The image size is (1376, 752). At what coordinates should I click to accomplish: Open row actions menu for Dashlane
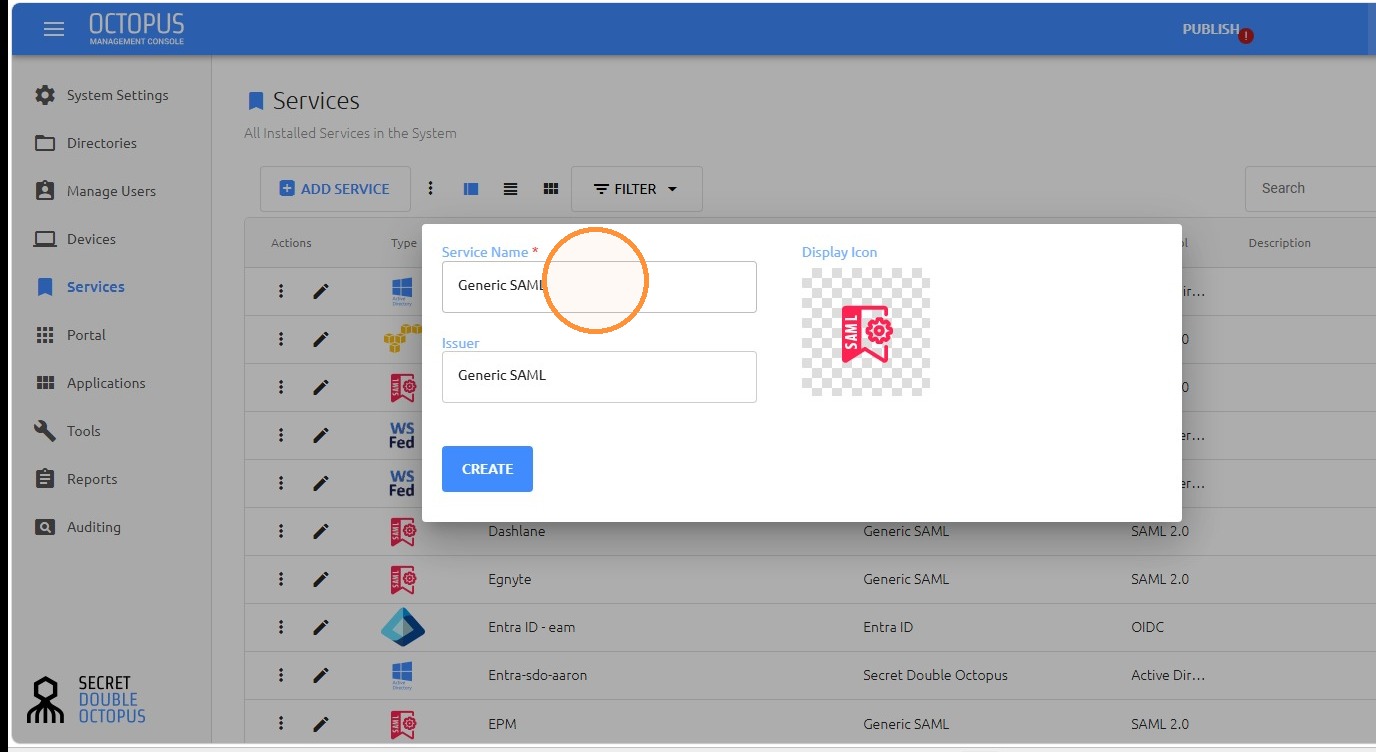click(x=281, y=531)
